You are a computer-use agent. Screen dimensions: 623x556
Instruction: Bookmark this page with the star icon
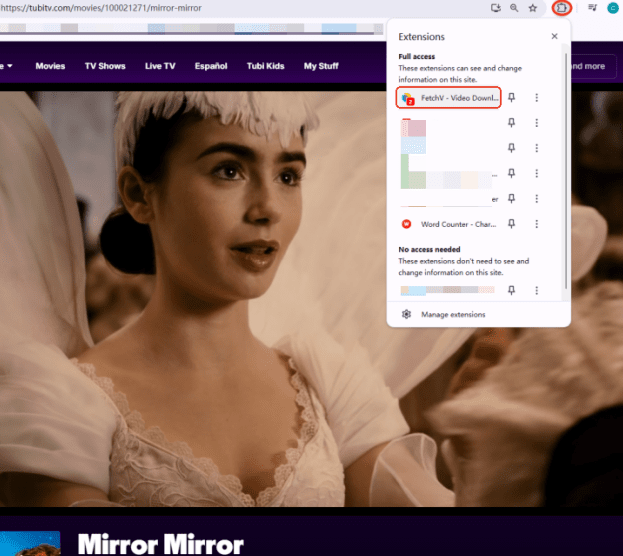point(533,8)
